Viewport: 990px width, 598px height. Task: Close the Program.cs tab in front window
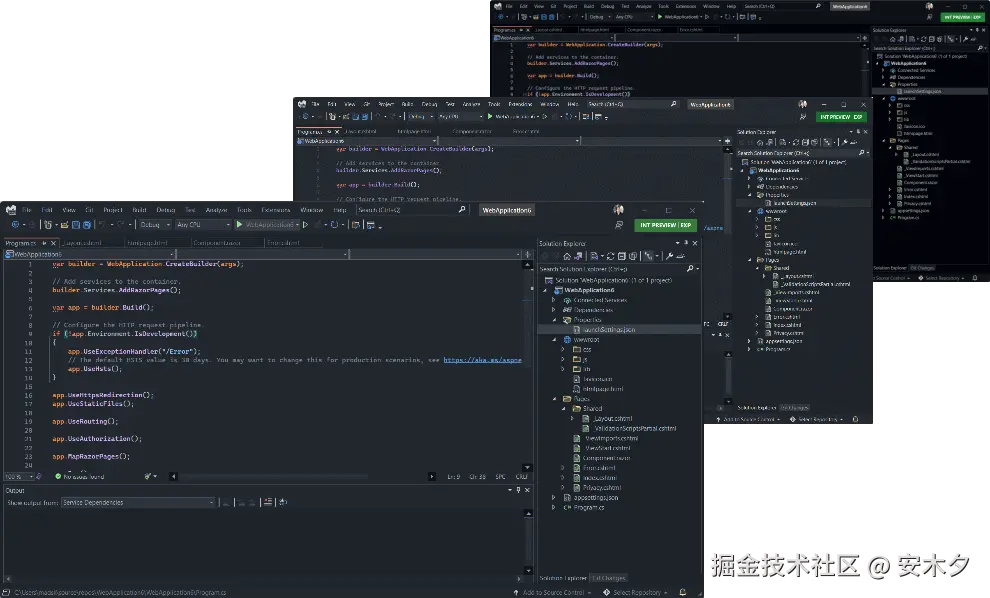pyautogui.click(x=53, y=243)
